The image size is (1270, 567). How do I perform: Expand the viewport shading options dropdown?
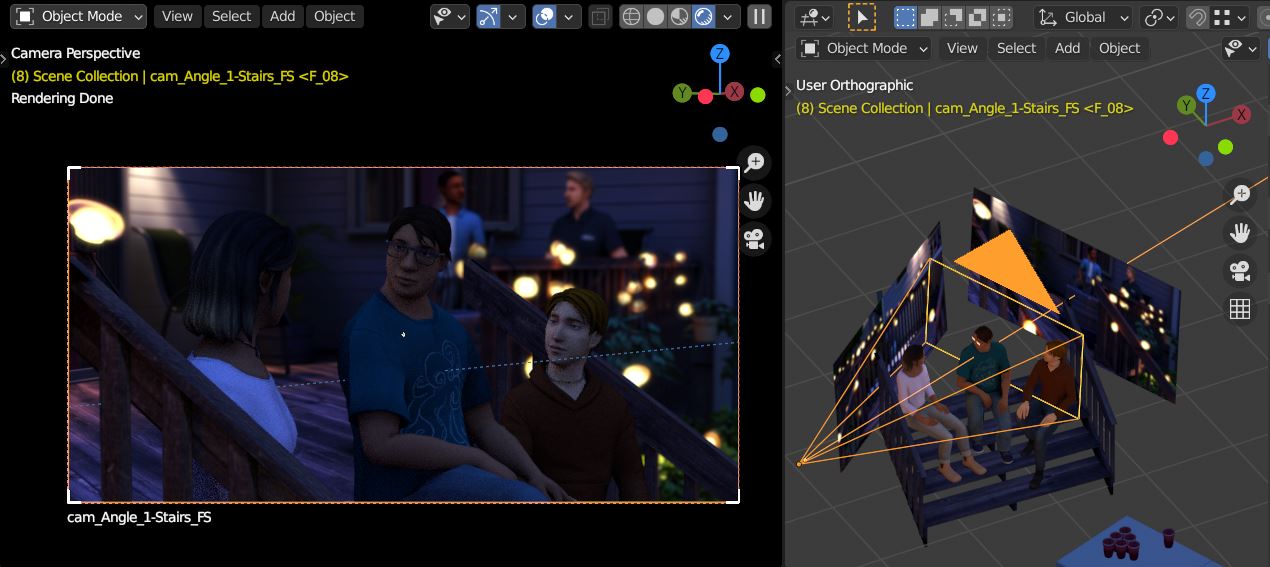coord(728,17)
